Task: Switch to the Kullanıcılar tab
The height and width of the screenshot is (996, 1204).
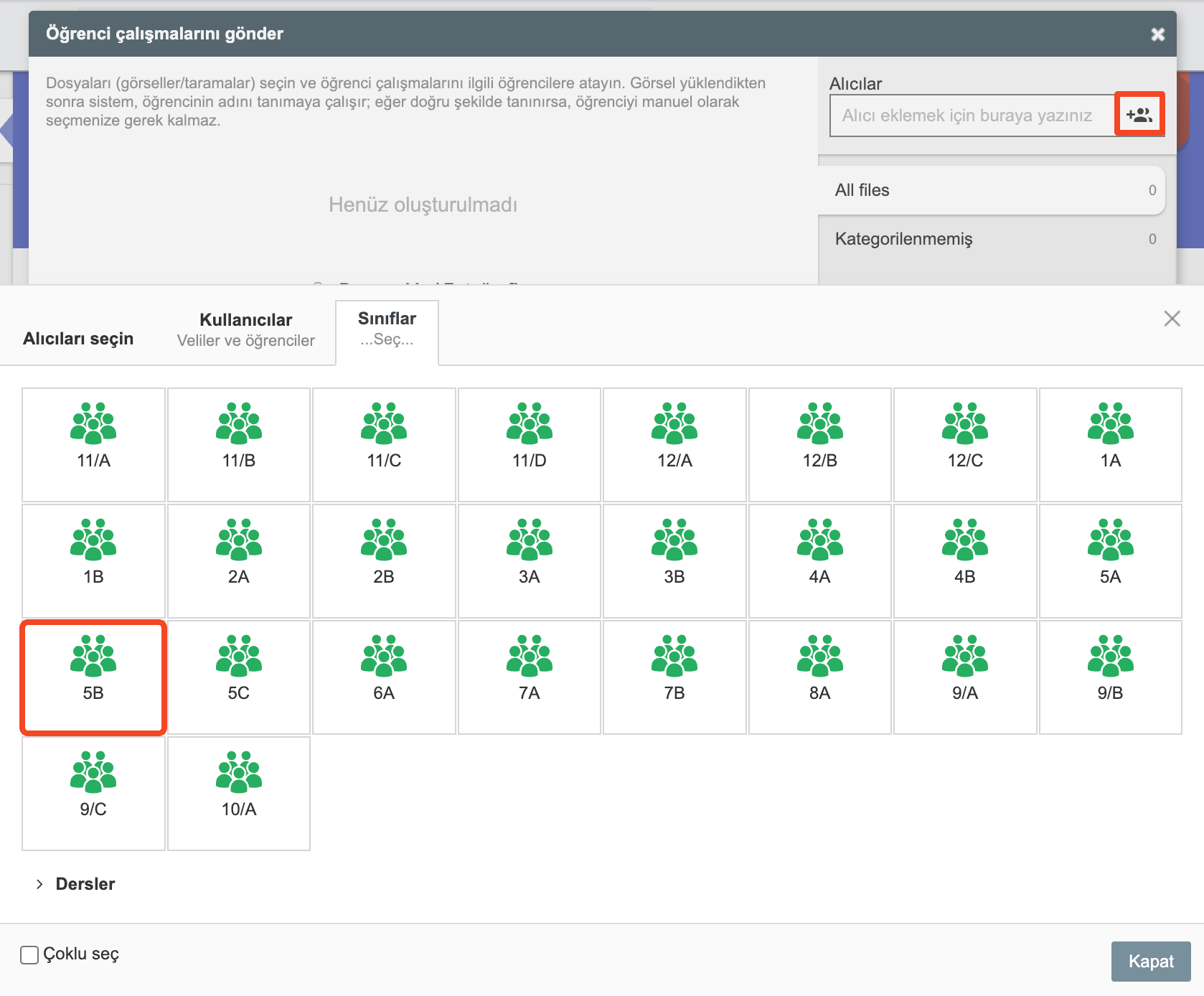Action: (x=245, y=329)
